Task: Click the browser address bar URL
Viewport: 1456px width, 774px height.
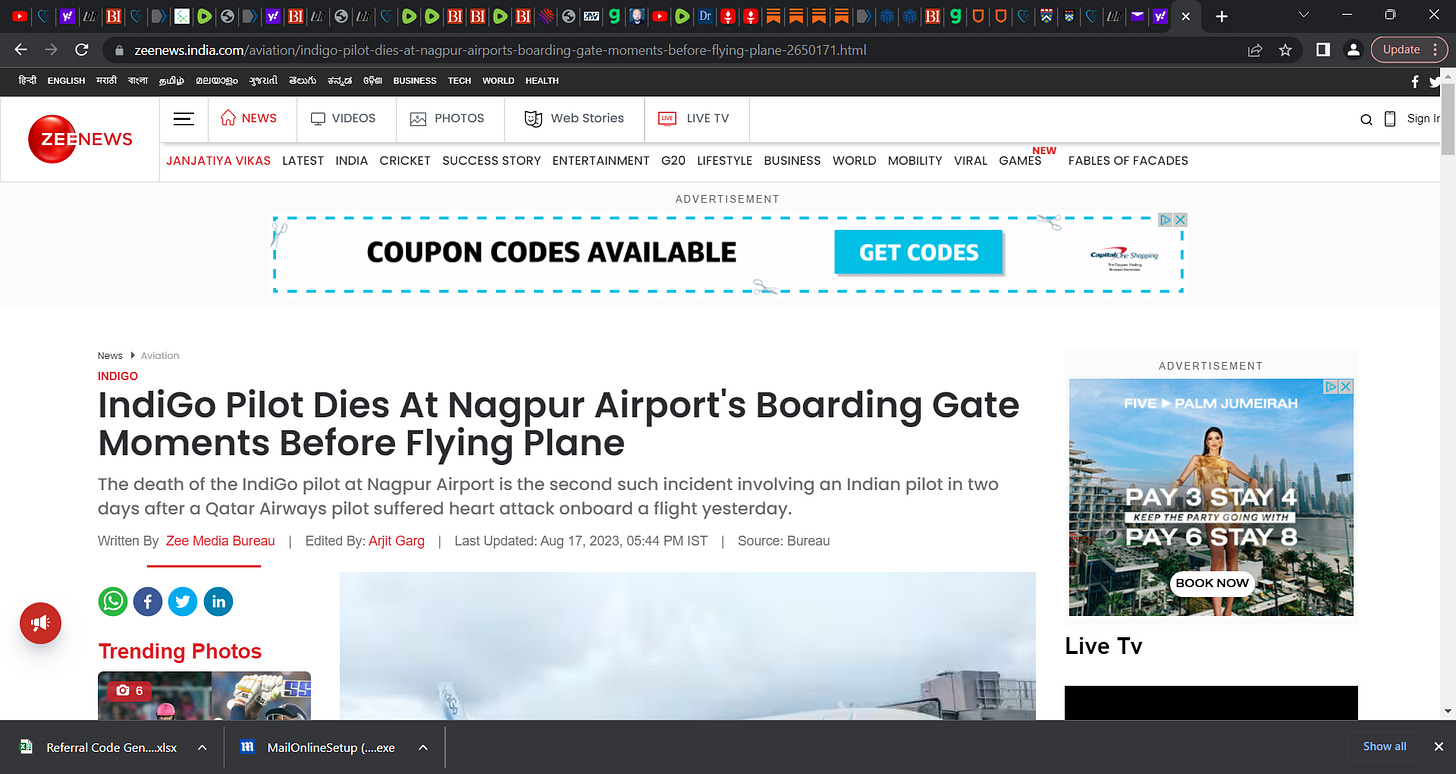Action: (500, 50)
